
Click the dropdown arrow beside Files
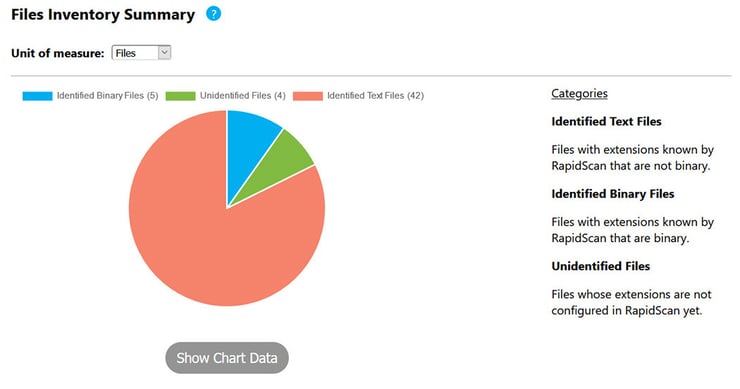(164, 52)
